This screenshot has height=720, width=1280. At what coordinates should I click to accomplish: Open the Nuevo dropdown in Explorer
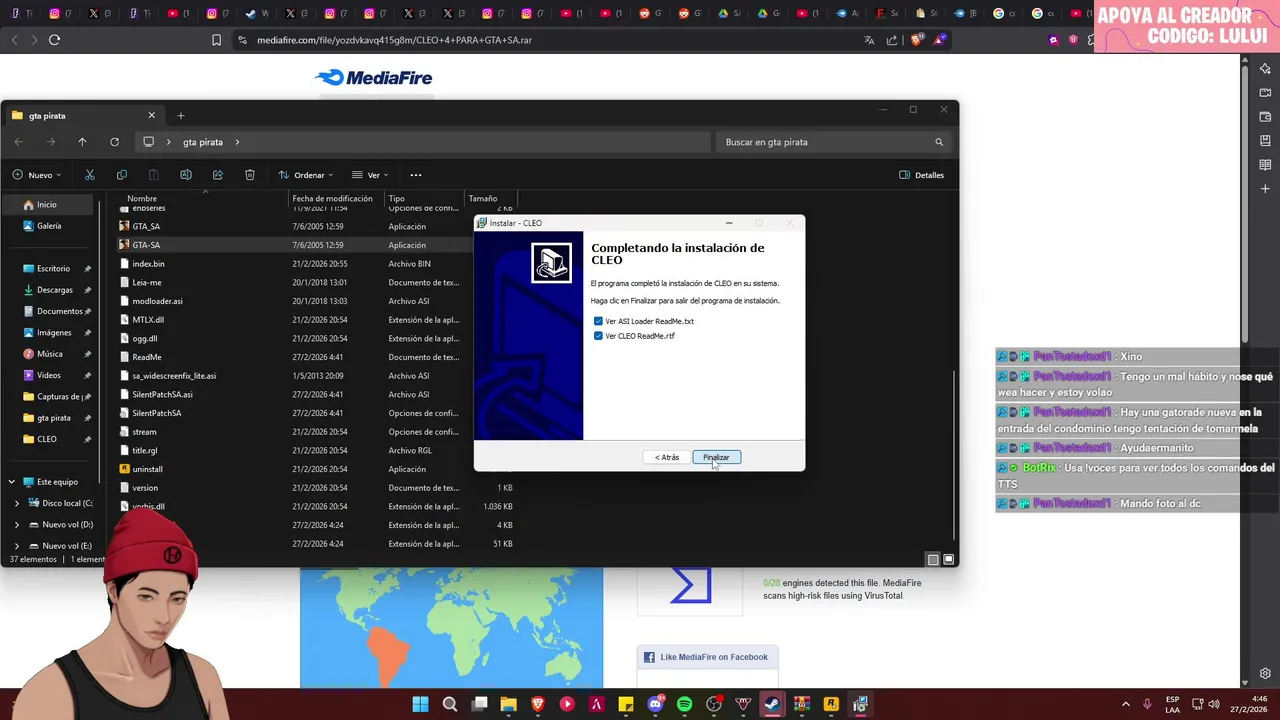tap(37, 175)
